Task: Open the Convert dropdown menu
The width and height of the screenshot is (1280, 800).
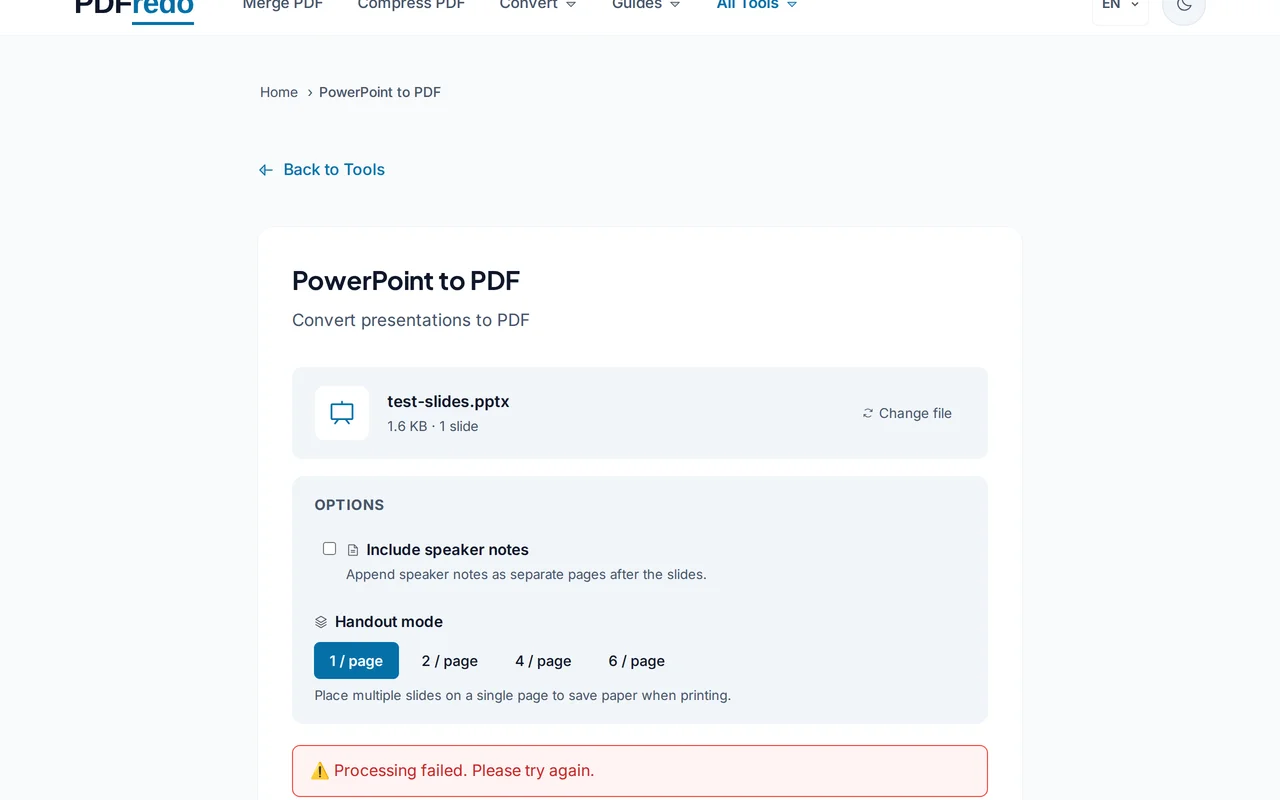Action: click(x=537, y=5)
